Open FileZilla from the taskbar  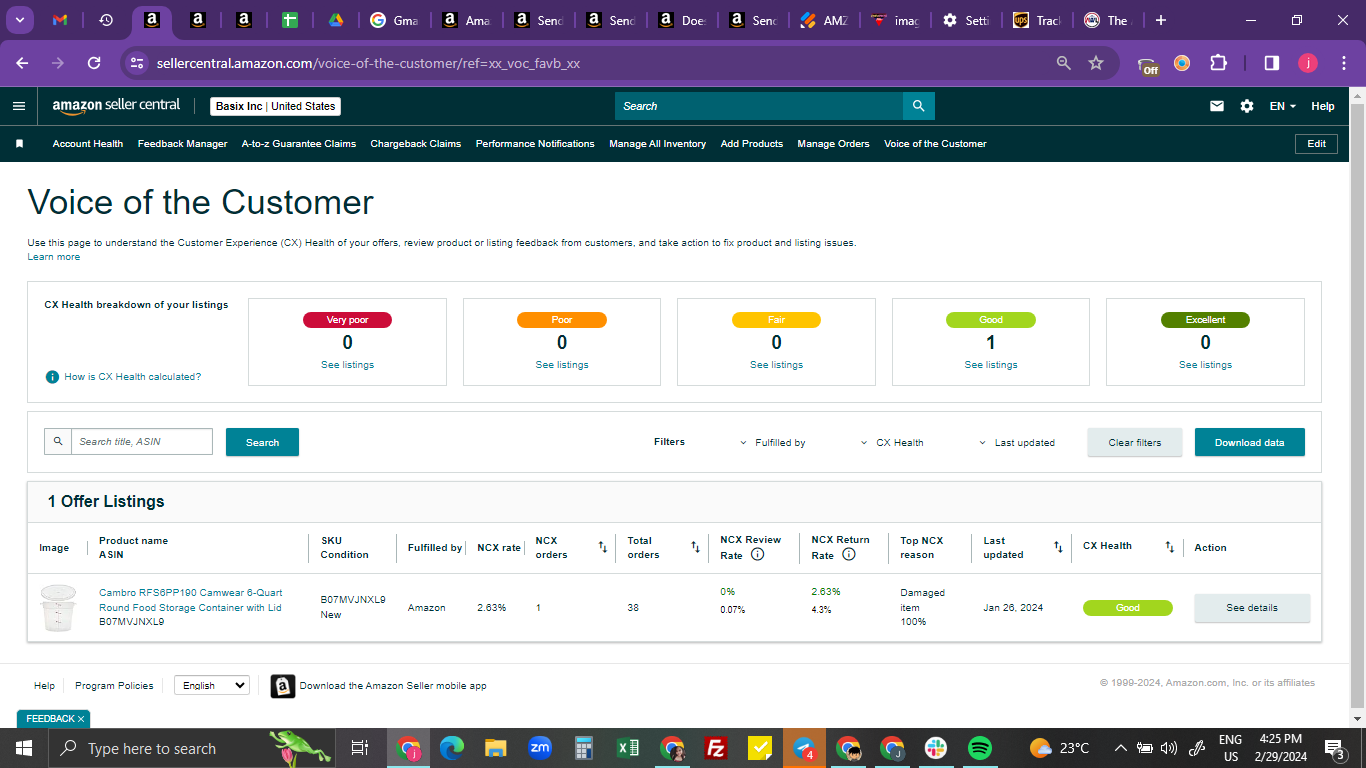[715, 748]
